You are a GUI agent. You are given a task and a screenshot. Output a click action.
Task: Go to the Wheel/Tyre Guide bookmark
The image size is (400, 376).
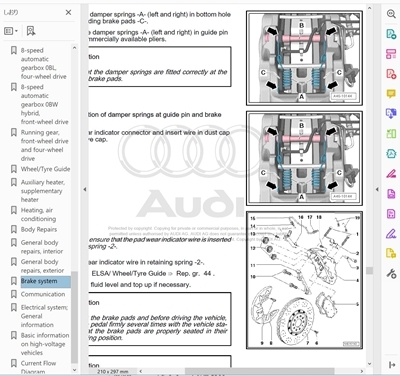pyautogui.click(x=45, y=169)
